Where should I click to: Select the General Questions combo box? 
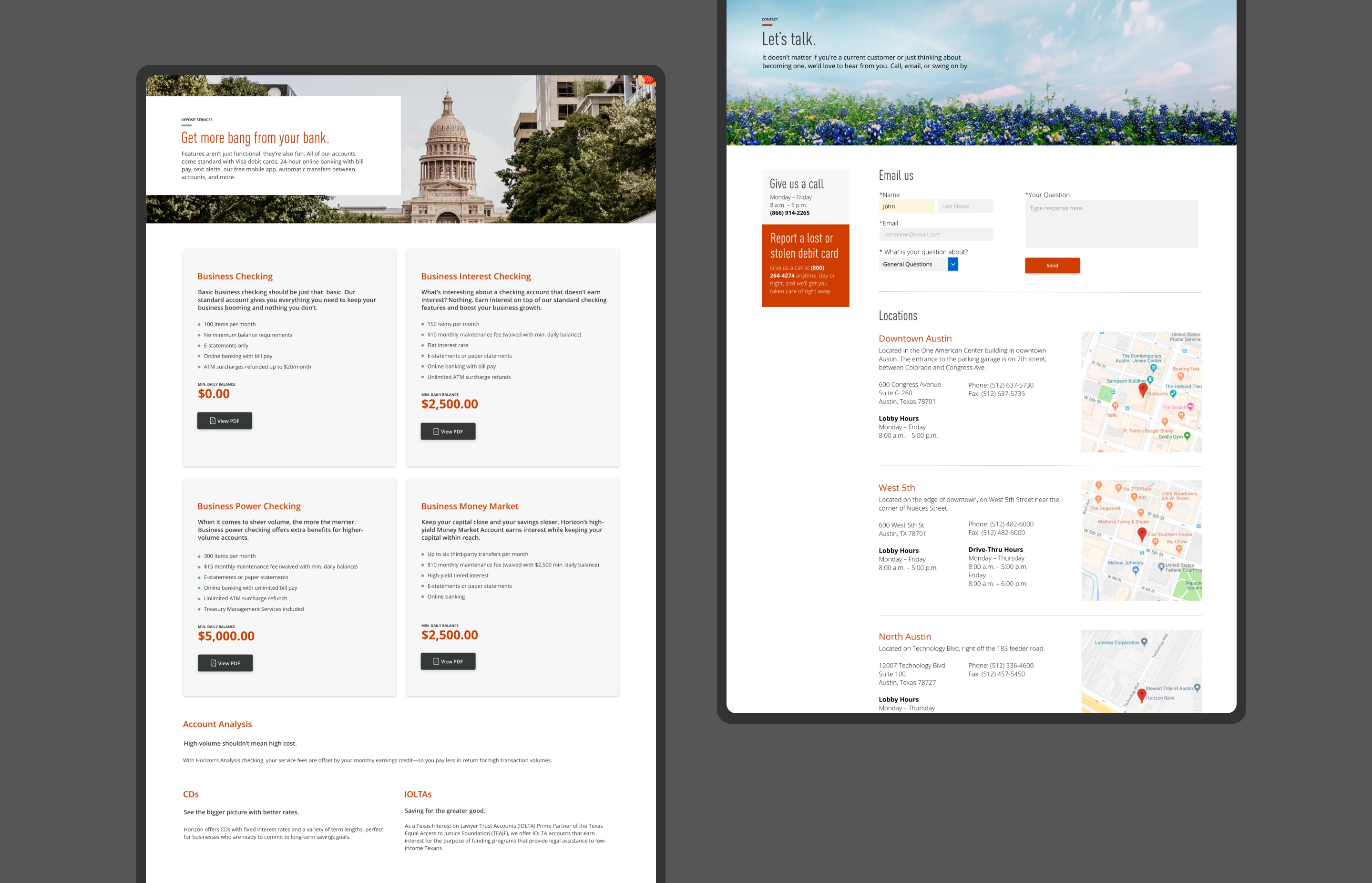tap(912, 264)
